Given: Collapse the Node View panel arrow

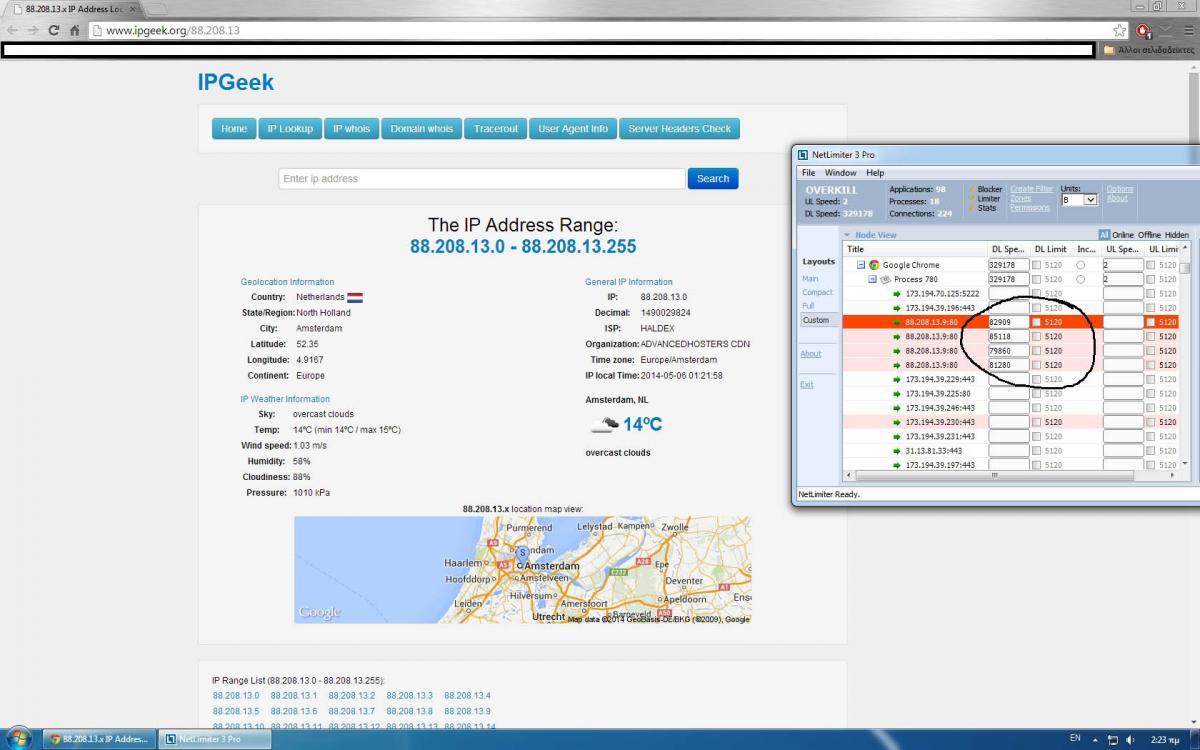Looking at the screenshot, I should tap(847, 235).
